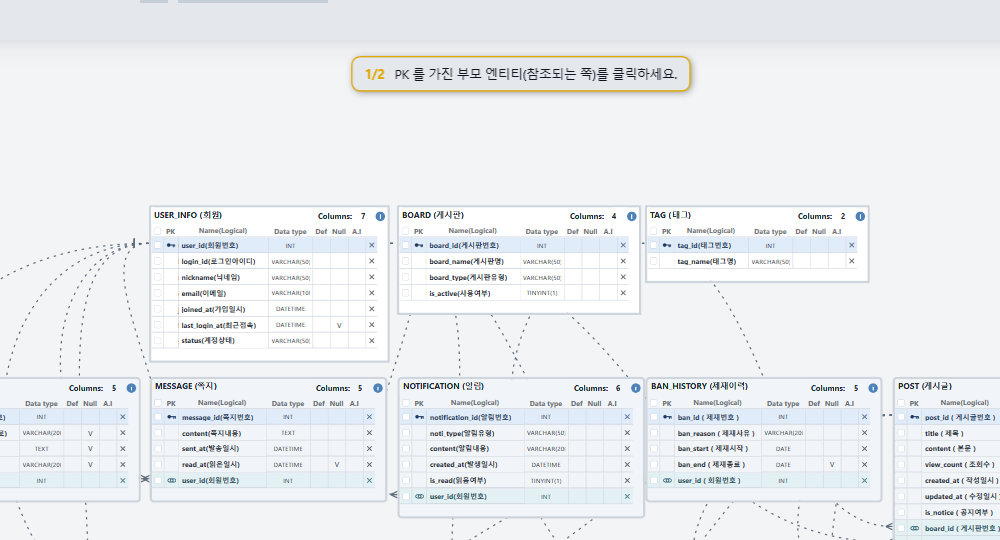This screenshot has height=540, width=1000.
Task: Click the info icon on the MESSAGE table
Action: [378, 388]
